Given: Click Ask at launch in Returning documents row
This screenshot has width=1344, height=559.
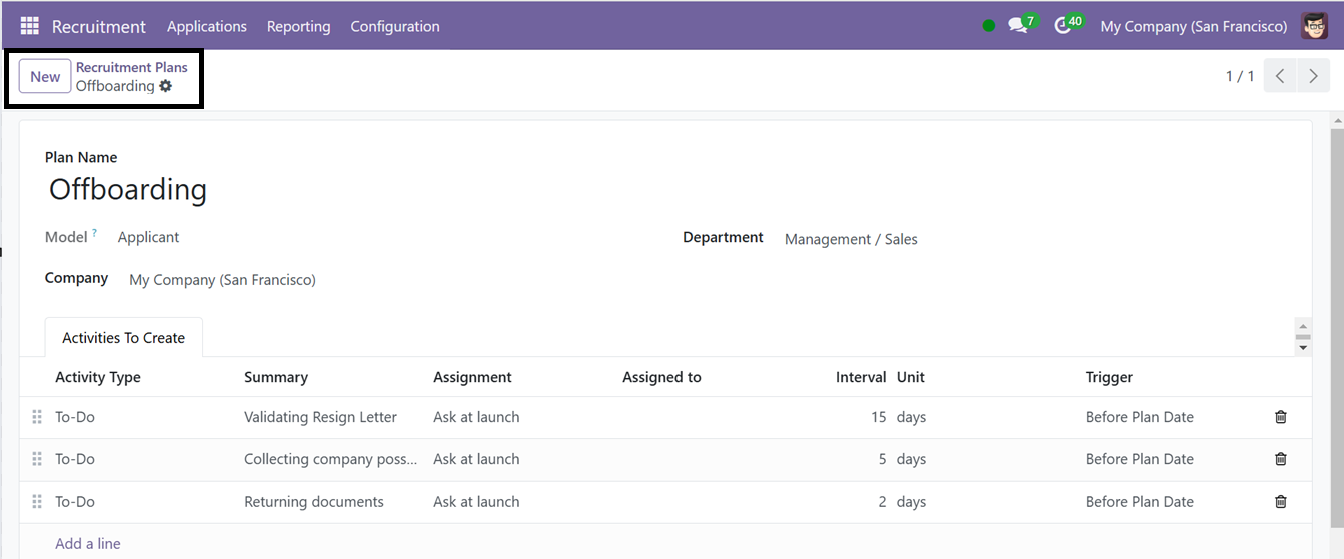Looking at the screenshot, I should [476, 501].
